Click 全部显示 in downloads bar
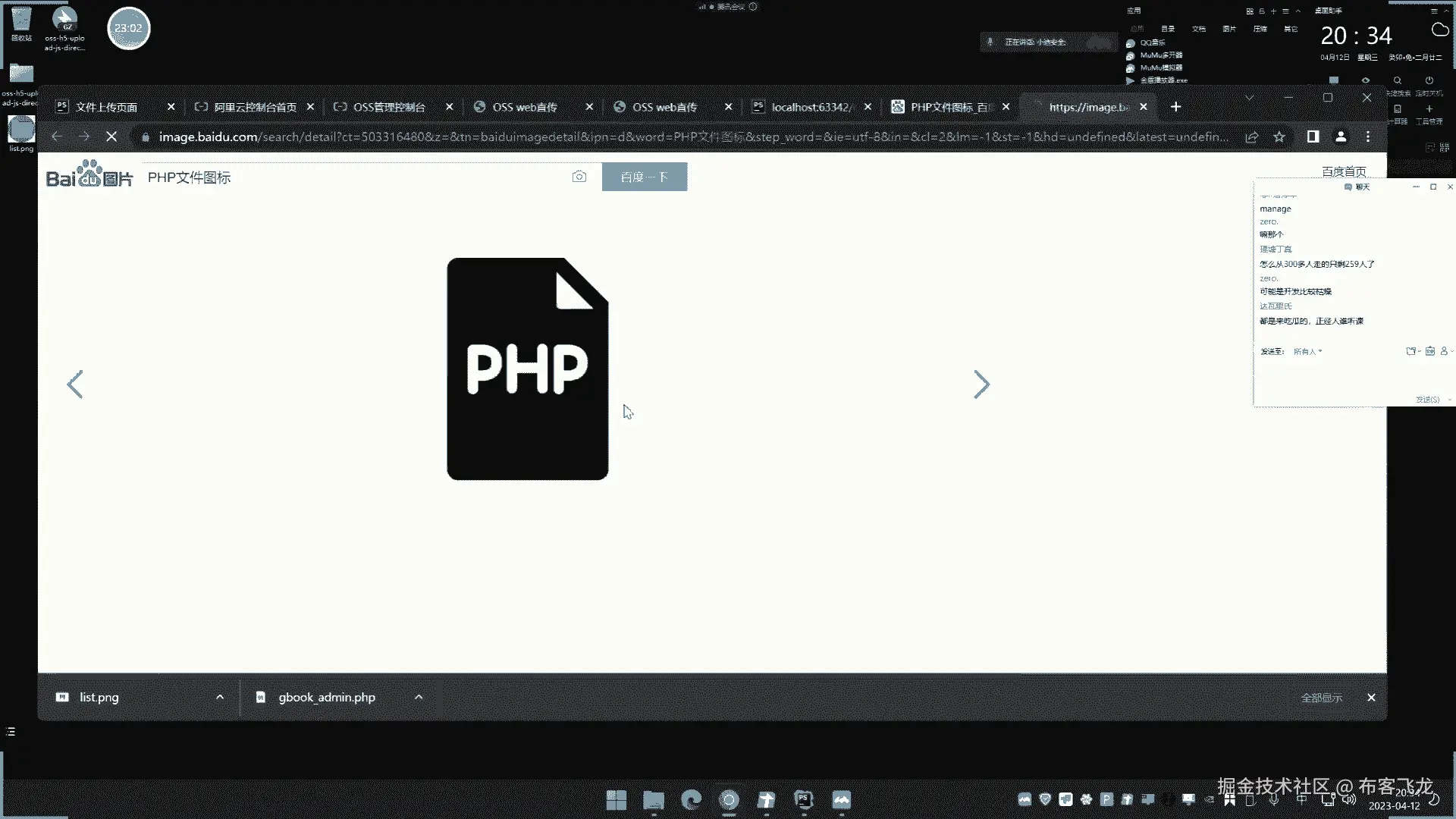The width and height of the screenshot is (1456, 819). [x=1321, y=698]
